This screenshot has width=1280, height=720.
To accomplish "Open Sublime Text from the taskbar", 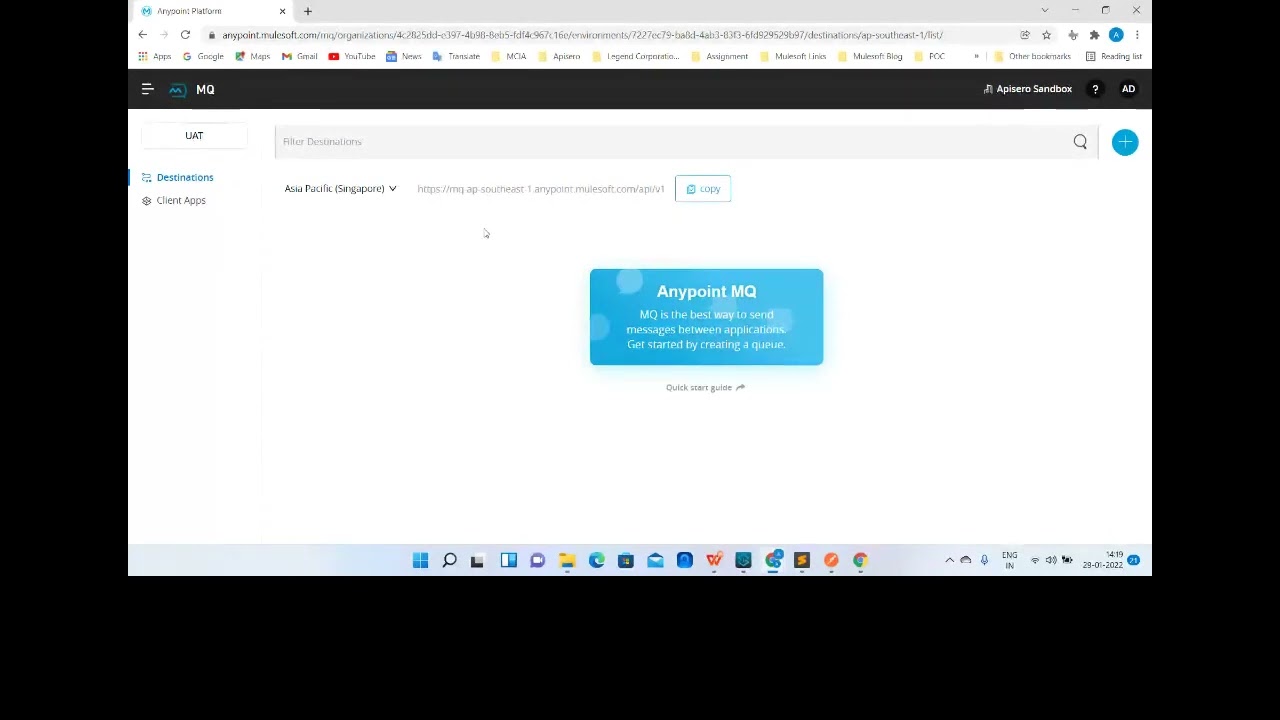I will point(802,560).
